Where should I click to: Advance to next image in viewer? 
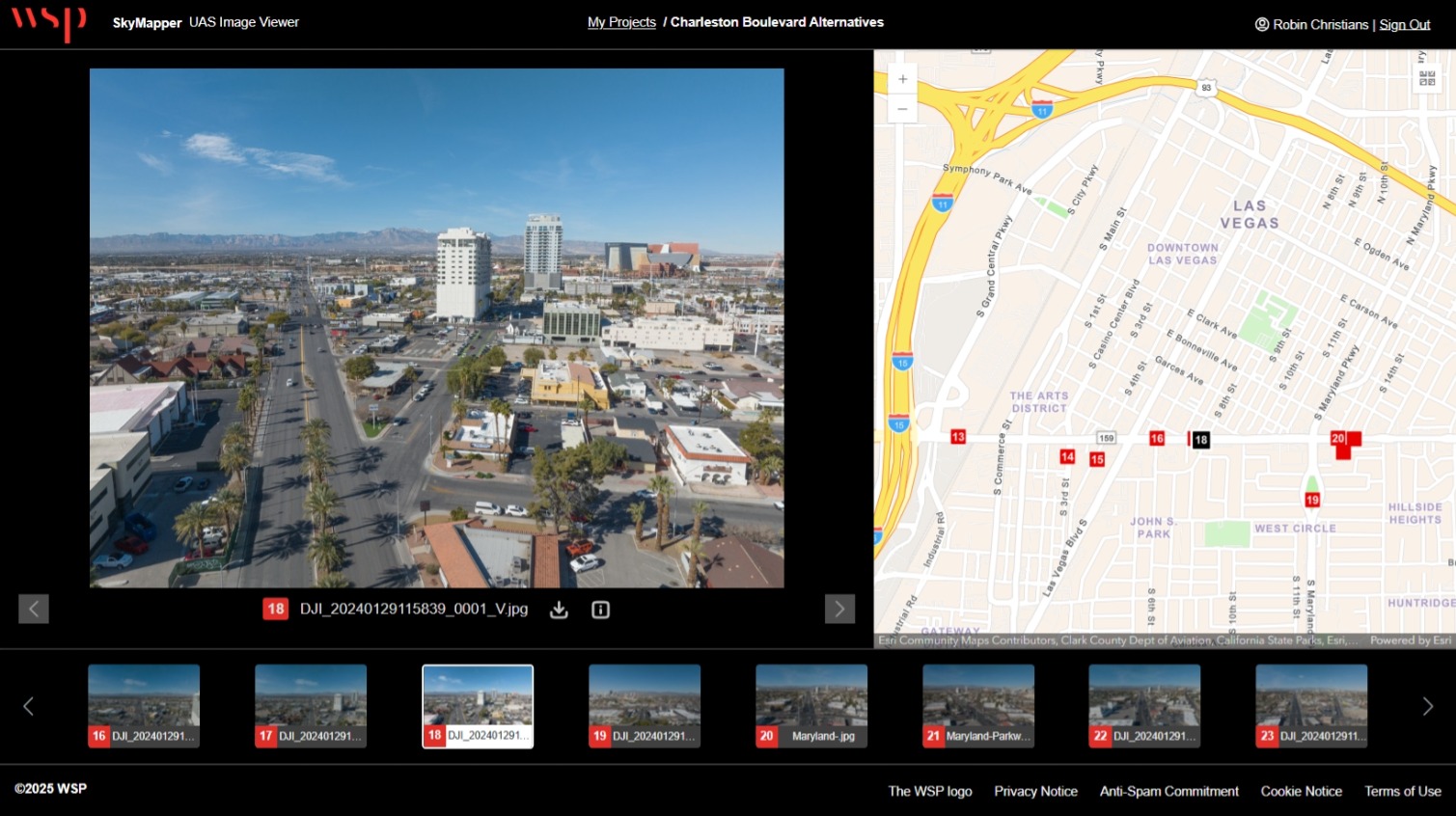pos(839,609)
